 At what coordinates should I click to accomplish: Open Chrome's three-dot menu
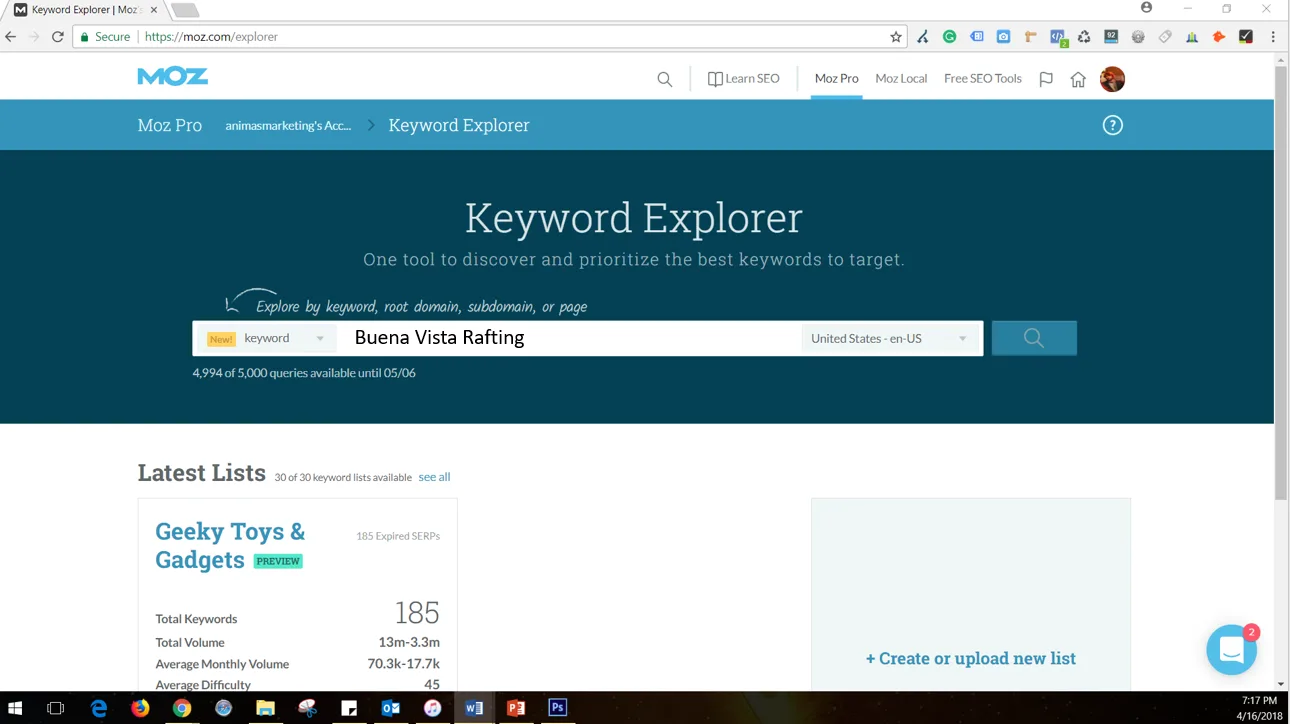point(1271,36)
